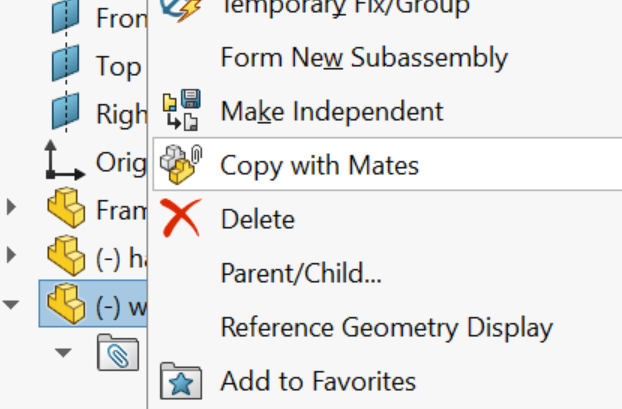The height and width of the screenshot is (409, 622).
Task: Select the Frame part icon in tree
Action: tap(66, 207)
